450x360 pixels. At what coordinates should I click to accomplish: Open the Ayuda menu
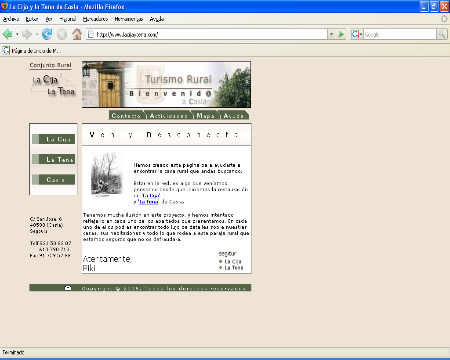click(157, 19)
